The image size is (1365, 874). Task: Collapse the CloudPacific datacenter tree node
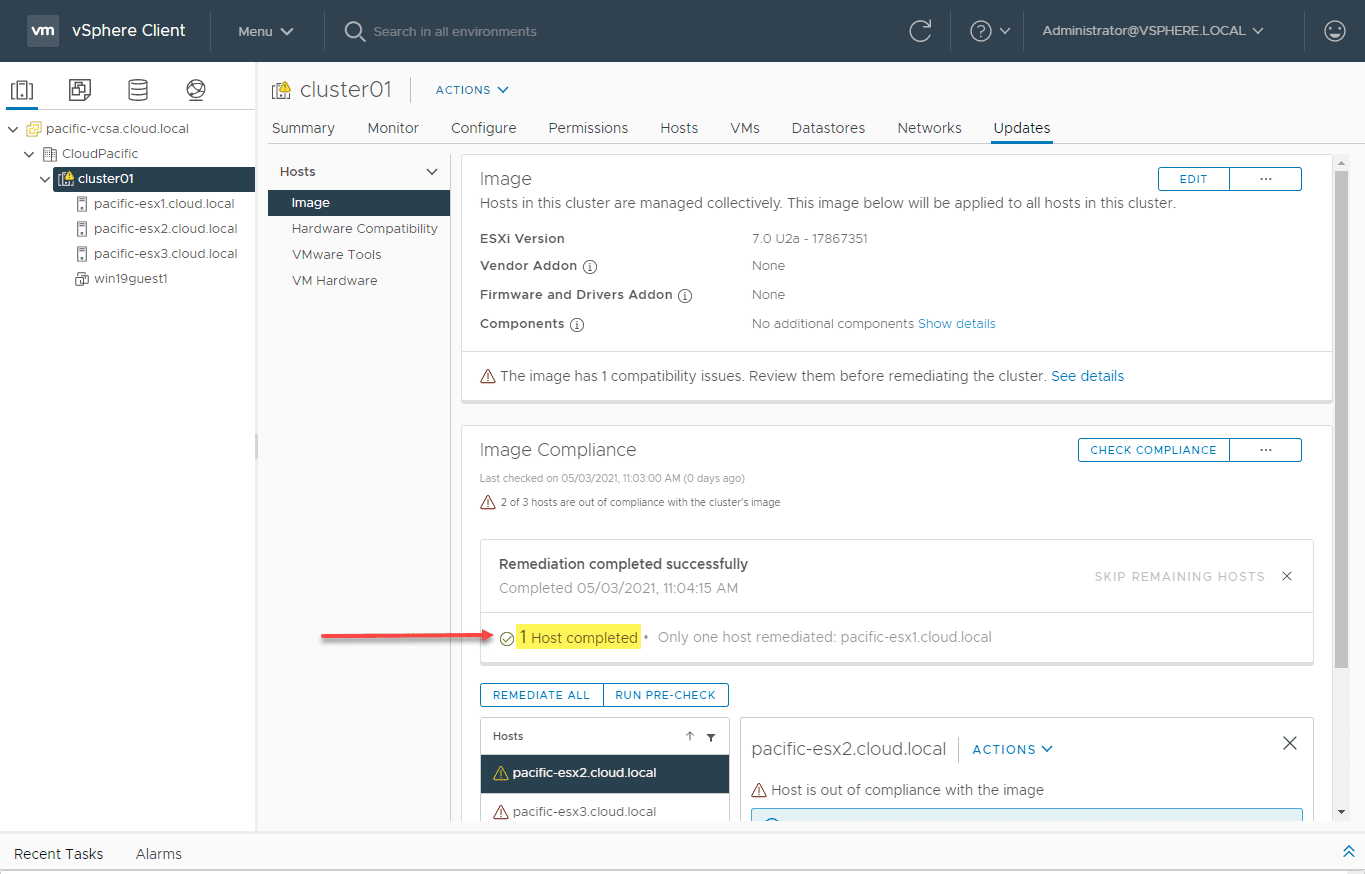[29, 154]
